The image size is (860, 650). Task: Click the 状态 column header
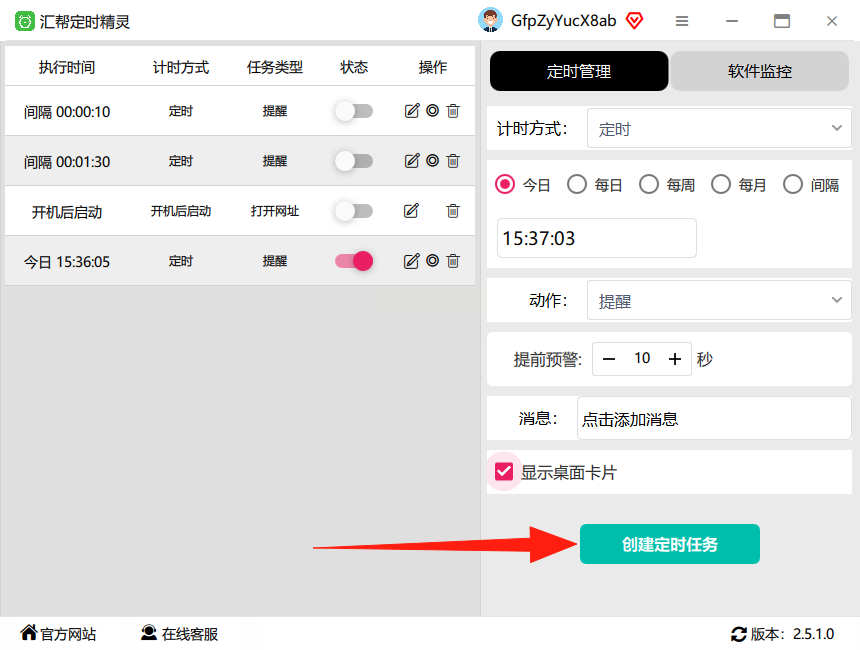coord(354,67)
